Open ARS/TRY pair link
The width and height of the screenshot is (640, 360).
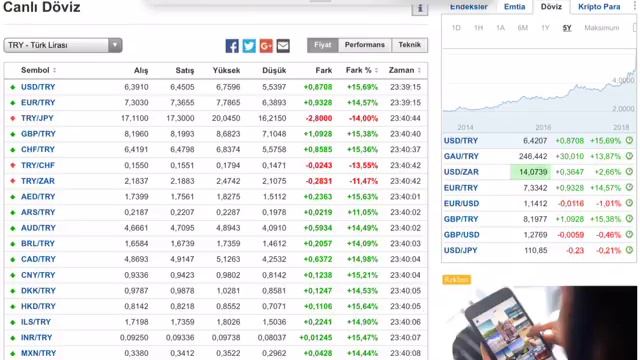coord(38,212)
